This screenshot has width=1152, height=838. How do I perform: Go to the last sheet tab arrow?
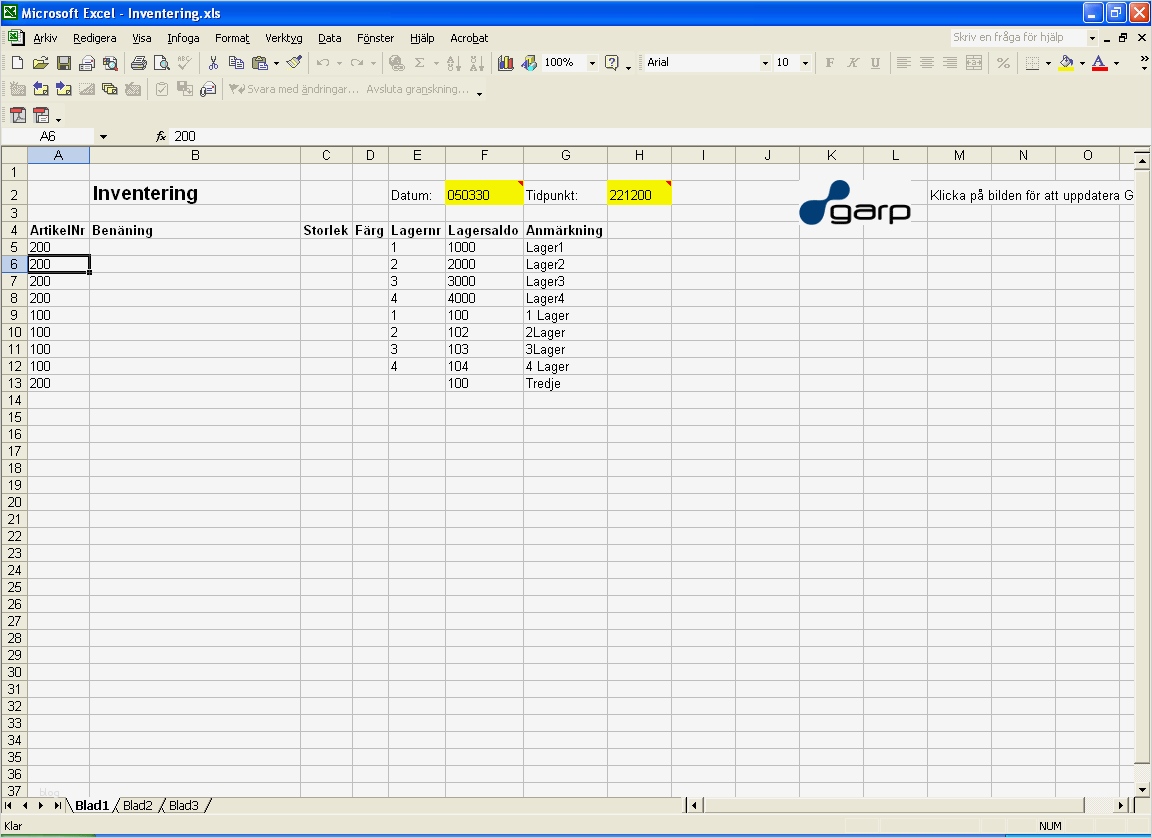57,806
